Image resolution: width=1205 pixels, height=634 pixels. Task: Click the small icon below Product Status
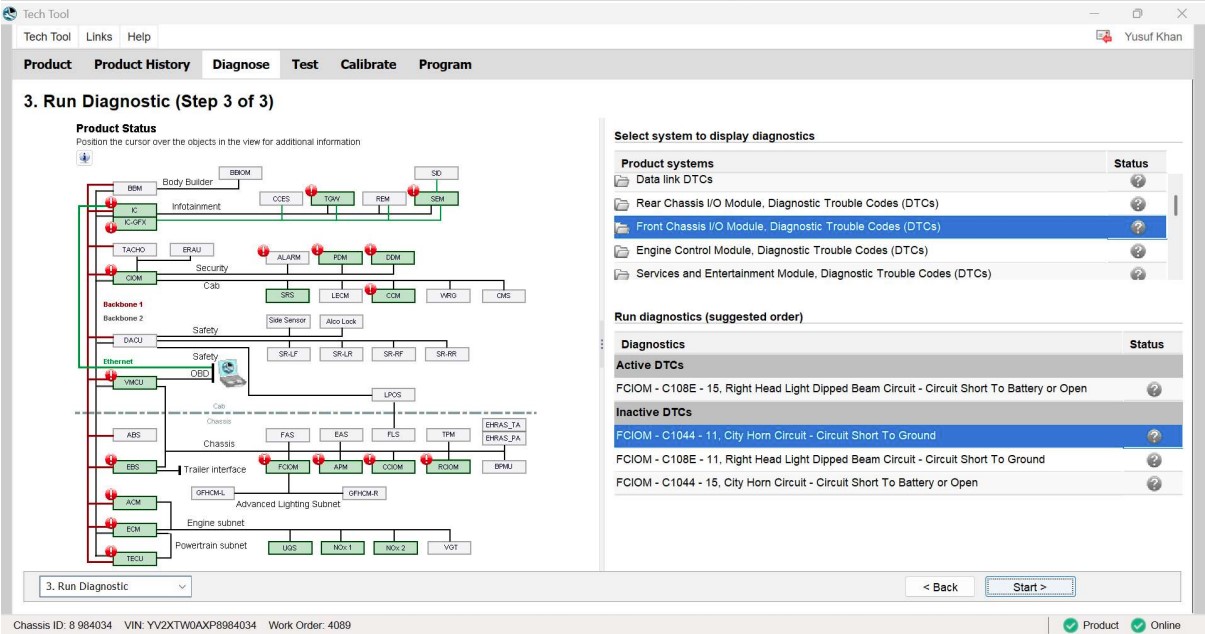[x=85, y=157]
